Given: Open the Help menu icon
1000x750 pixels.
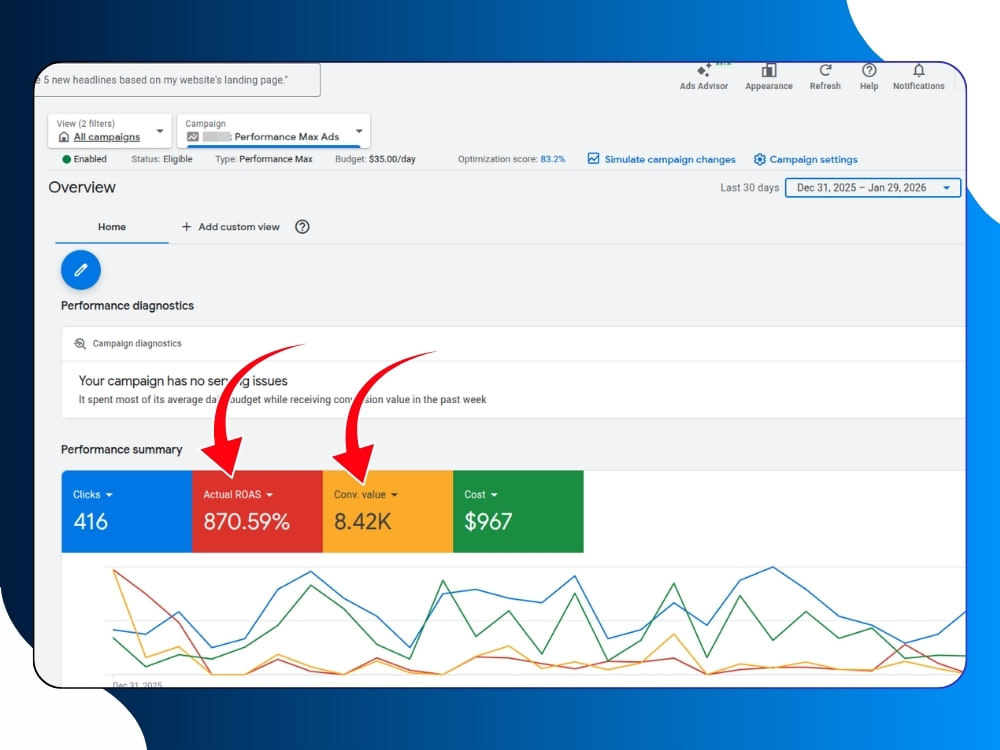Looking at the screenshot, I should point(869,70).
